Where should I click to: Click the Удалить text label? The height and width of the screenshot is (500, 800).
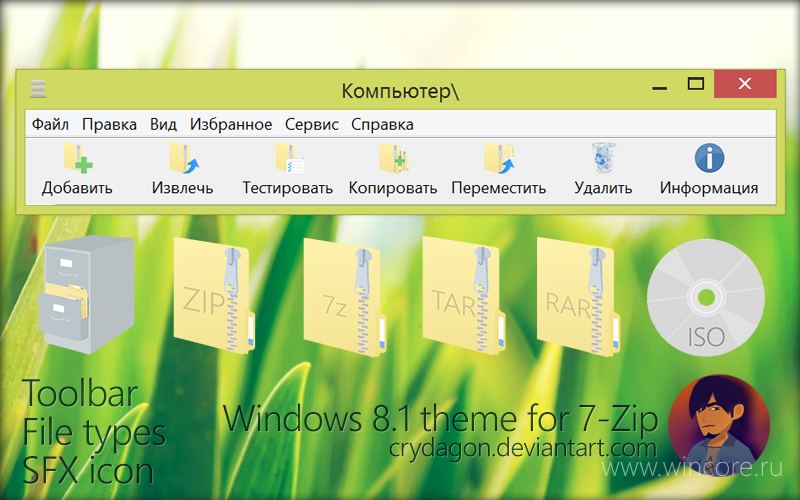coord(604,188)
